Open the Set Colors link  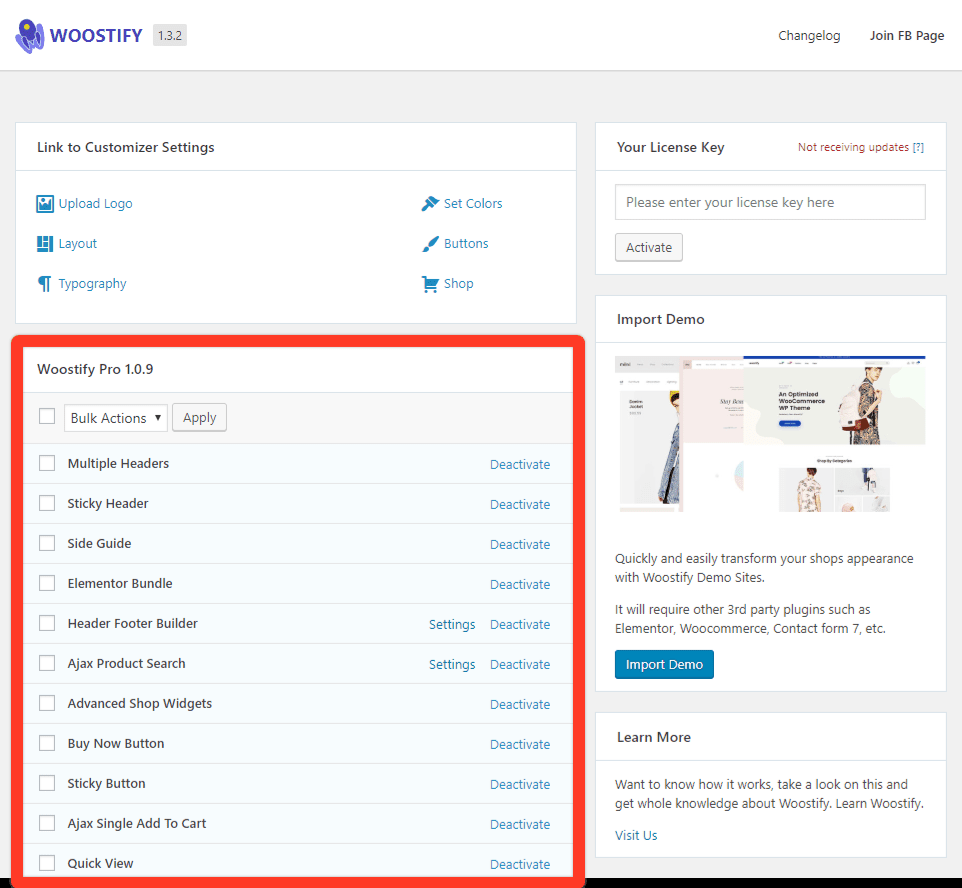473,204
